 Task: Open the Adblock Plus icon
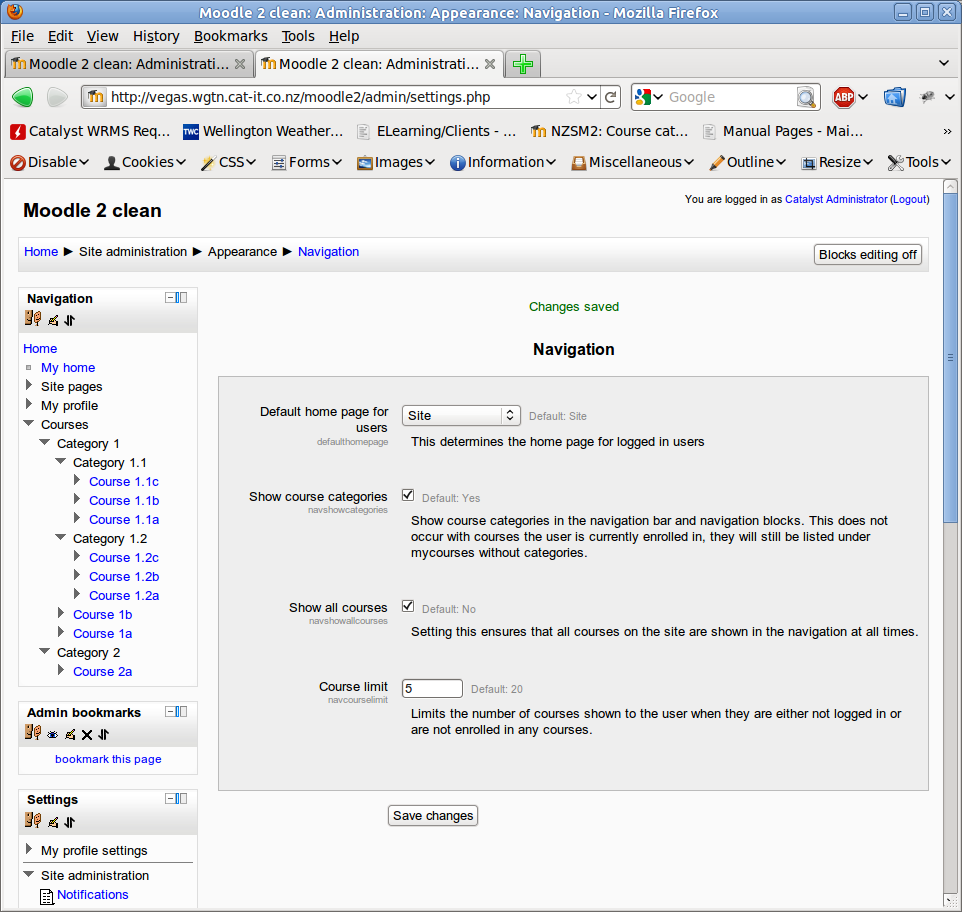click(x=844, y=97)
